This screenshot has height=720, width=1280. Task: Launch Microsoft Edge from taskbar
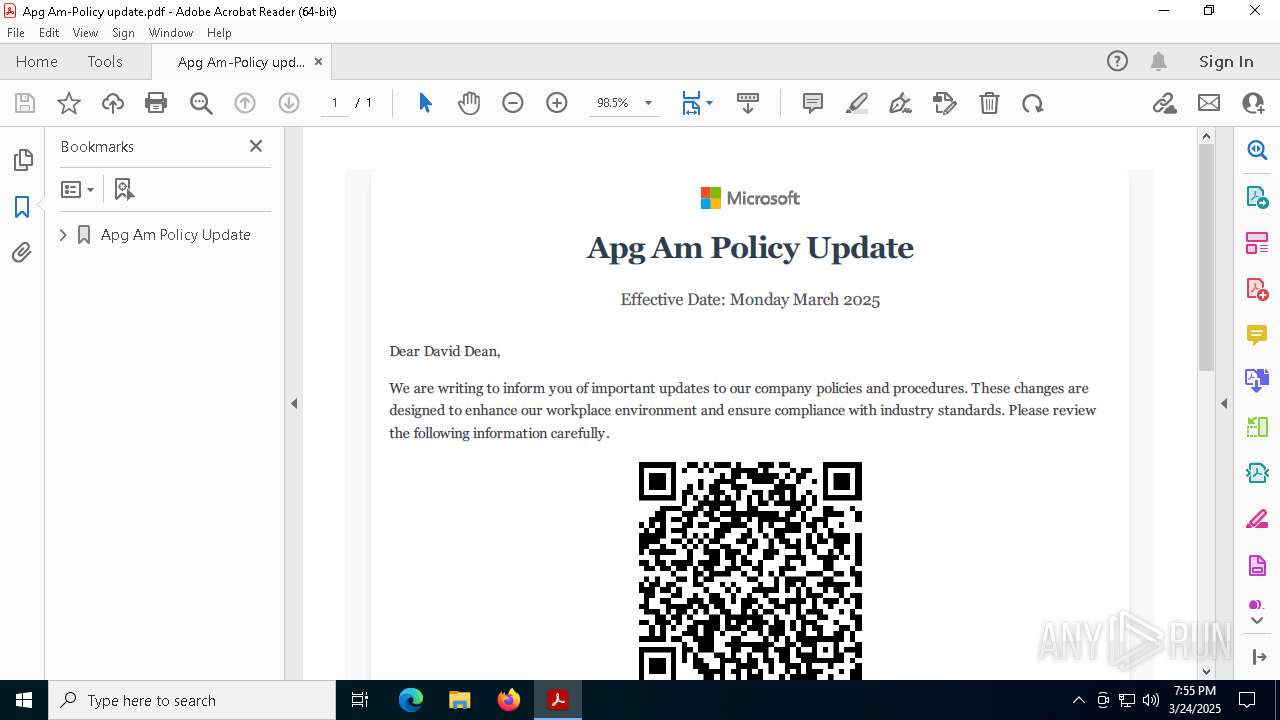tap(411, 700)
